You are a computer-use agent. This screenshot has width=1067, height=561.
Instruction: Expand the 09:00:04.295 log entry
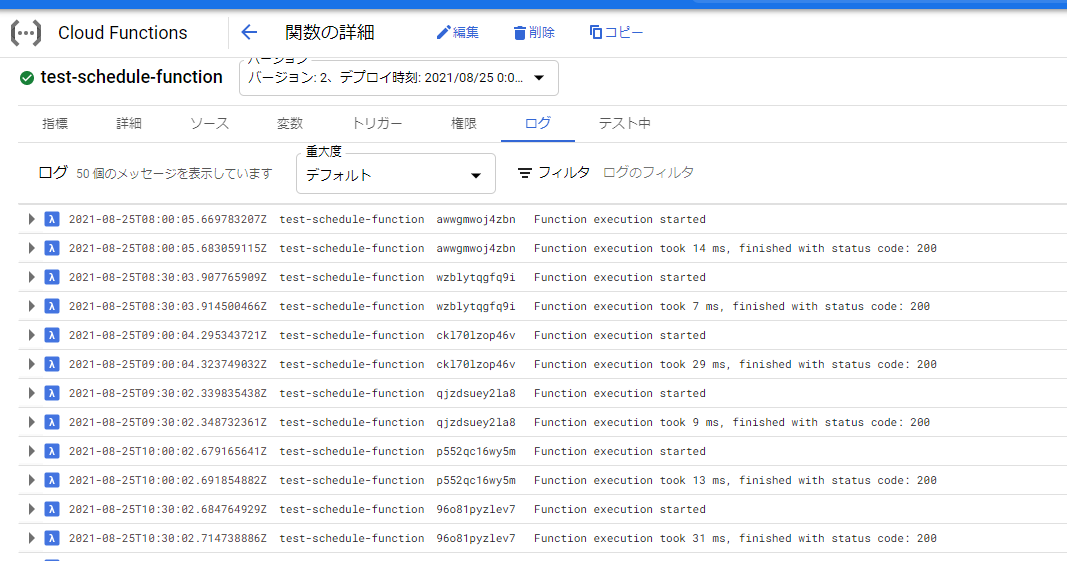click(31, 335)
